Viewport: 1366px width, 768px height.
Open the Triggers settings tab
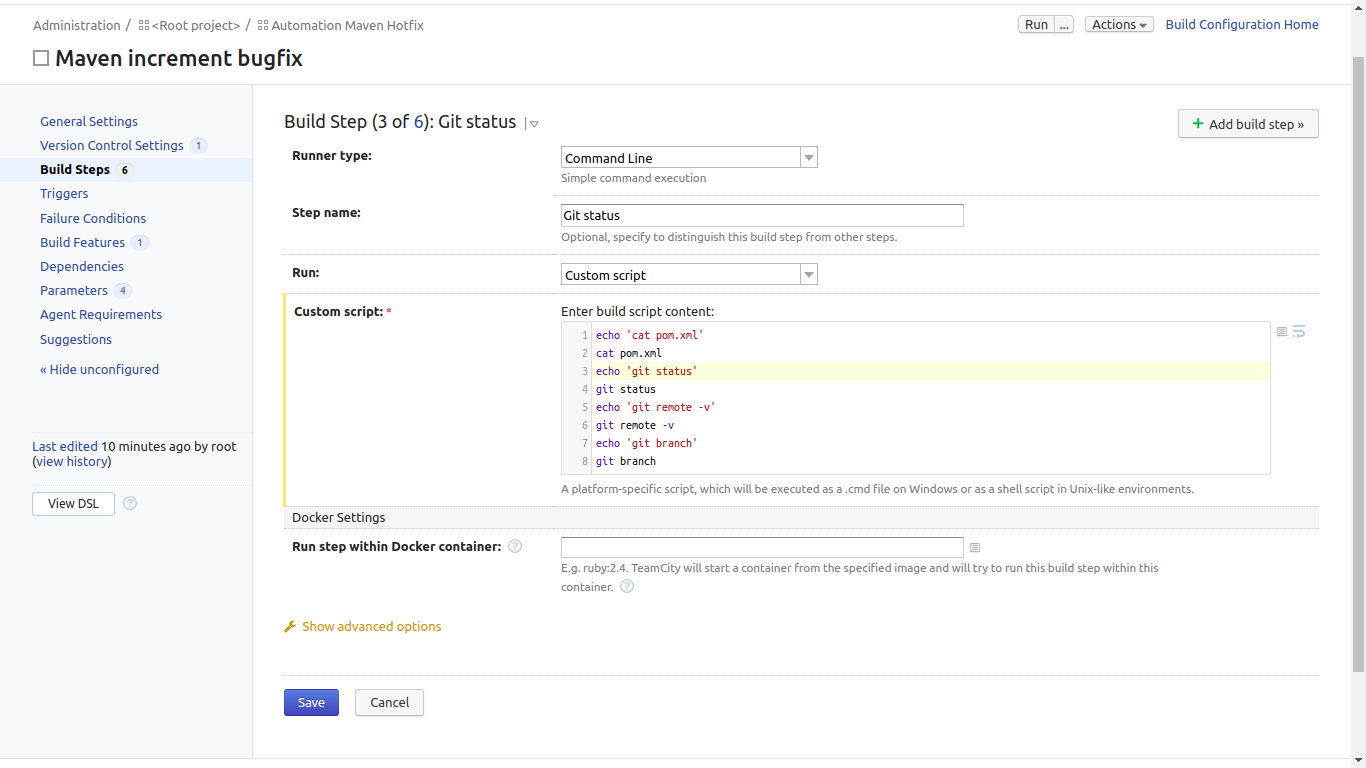64,194
